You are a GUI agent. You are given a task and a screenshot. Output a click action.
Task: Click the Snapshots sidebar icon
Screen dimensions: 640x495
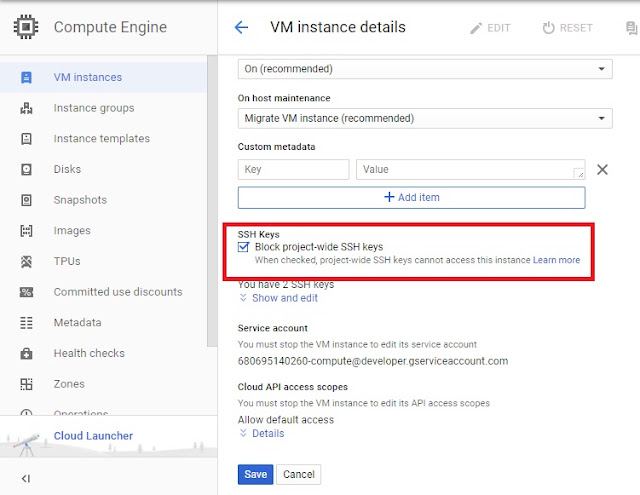(x=26, y=200)
